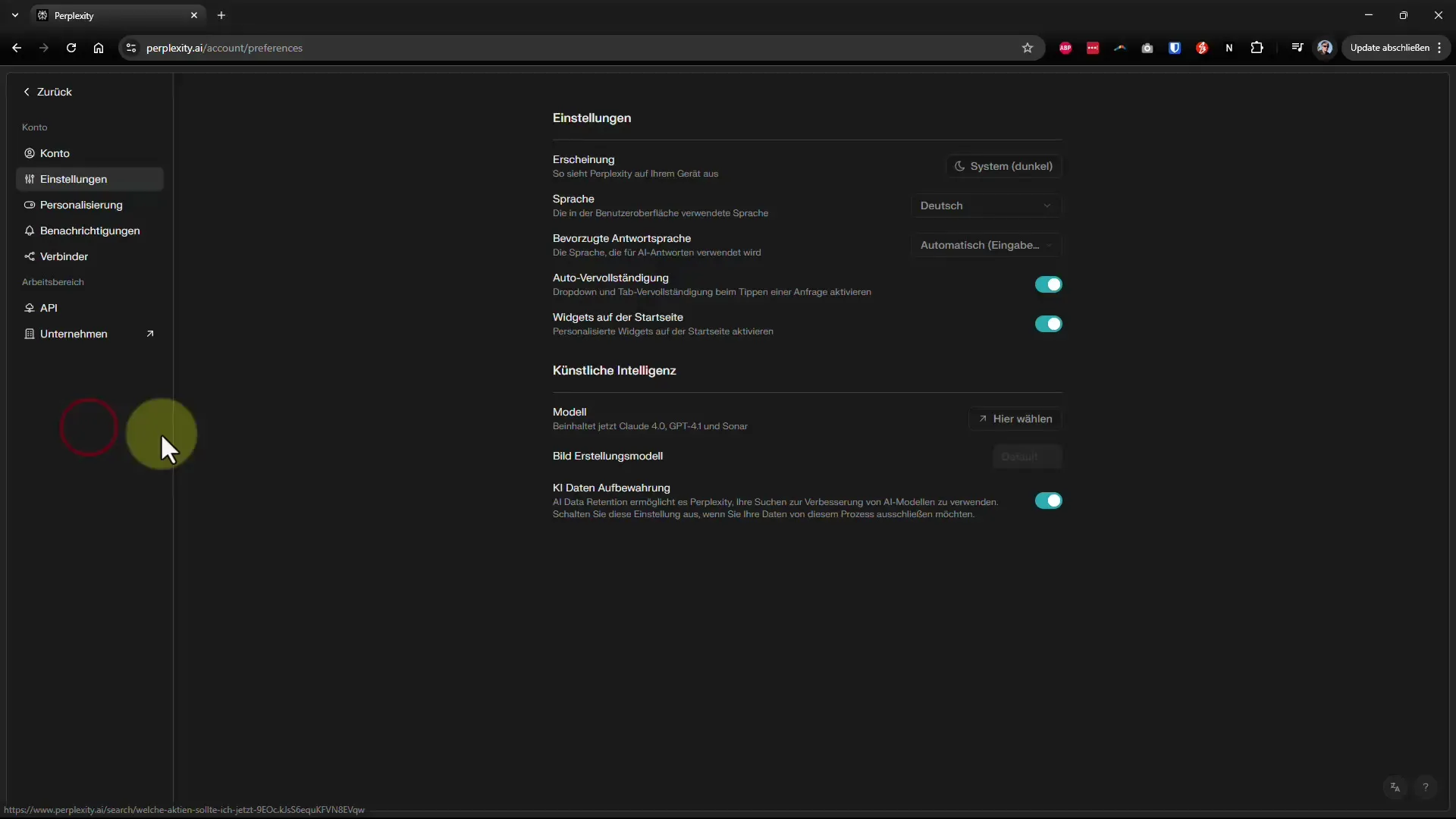View site information icon in address bar
The height and width of the screenshot is (819, 1456).
pos(131,48)
